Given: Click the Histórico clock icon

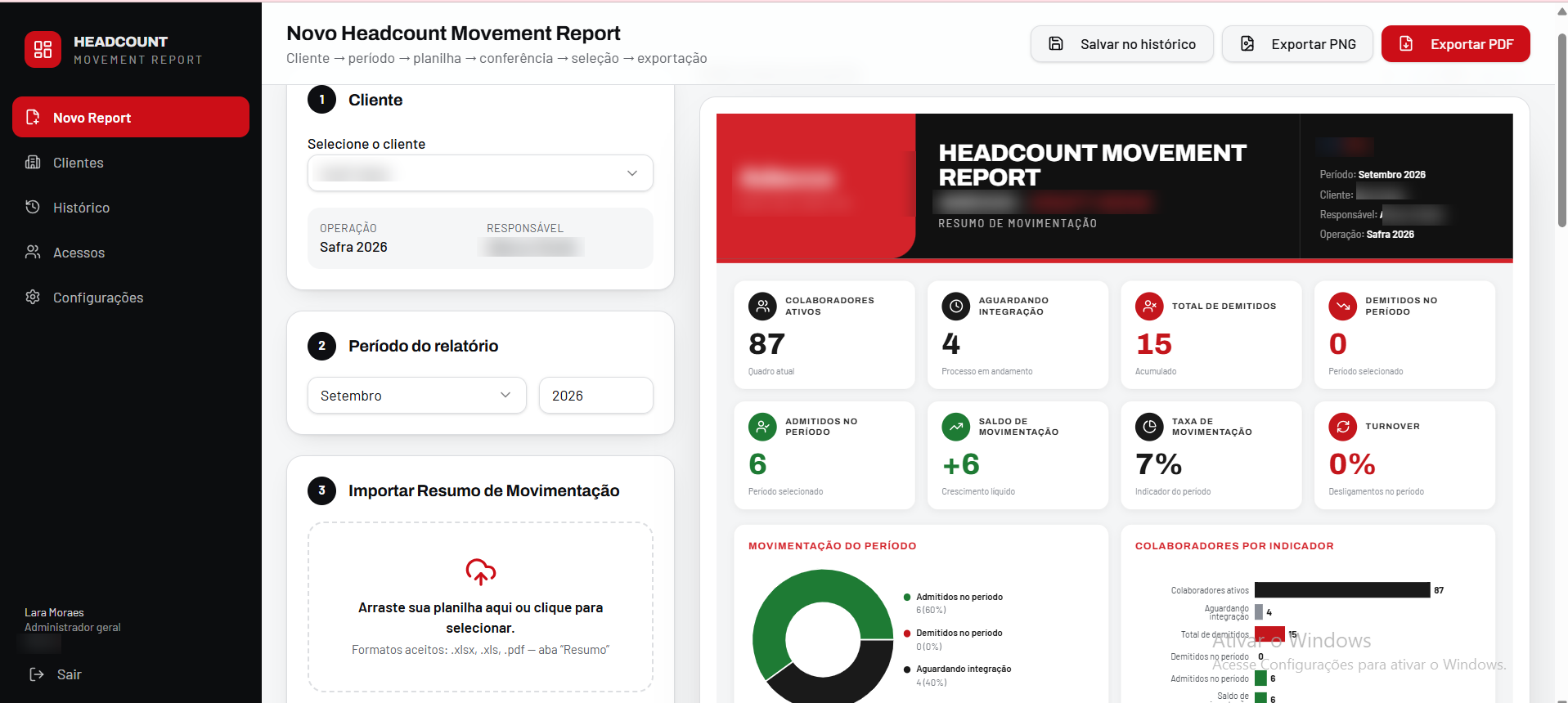Looking at the screenshot, I should (33, 207).
